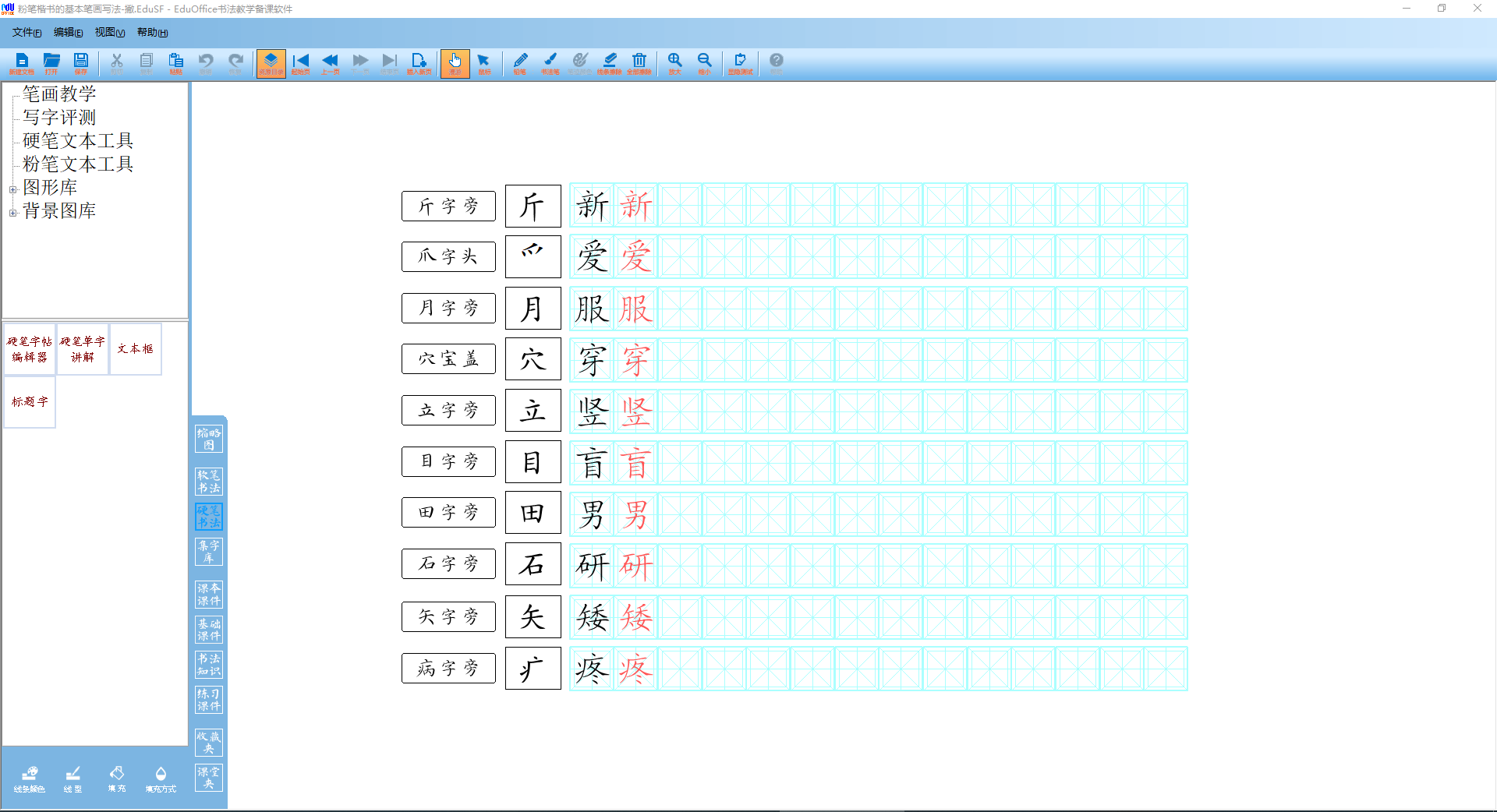Switch from 硬笔书法 to 软笔书法 mode

click(x=208, y=482)
